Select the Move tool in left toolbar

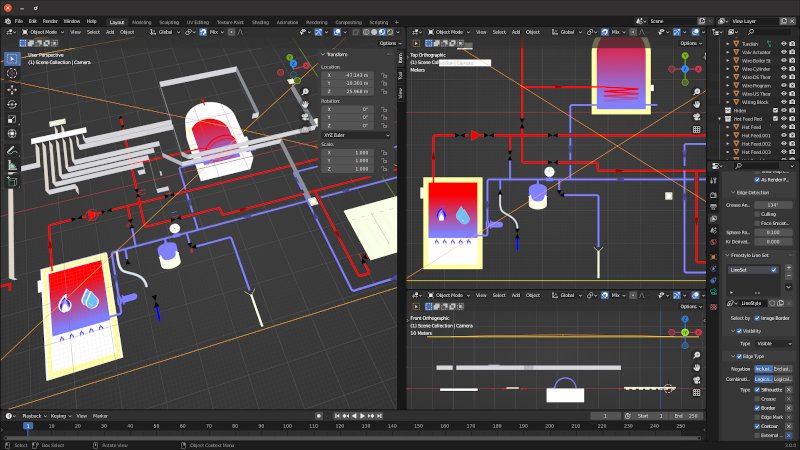pyautogui.click(x=12, y=90)
